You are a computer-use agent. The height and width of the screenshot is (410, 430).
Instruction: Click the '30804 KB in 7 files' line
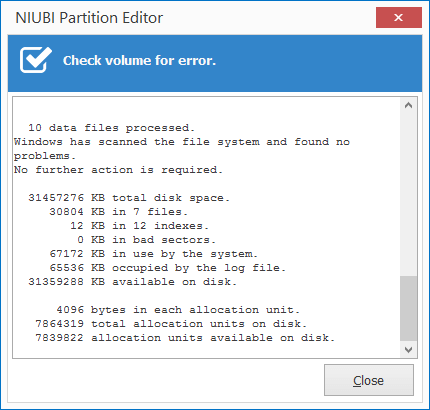pyautogui.click(x=118, y=212)
